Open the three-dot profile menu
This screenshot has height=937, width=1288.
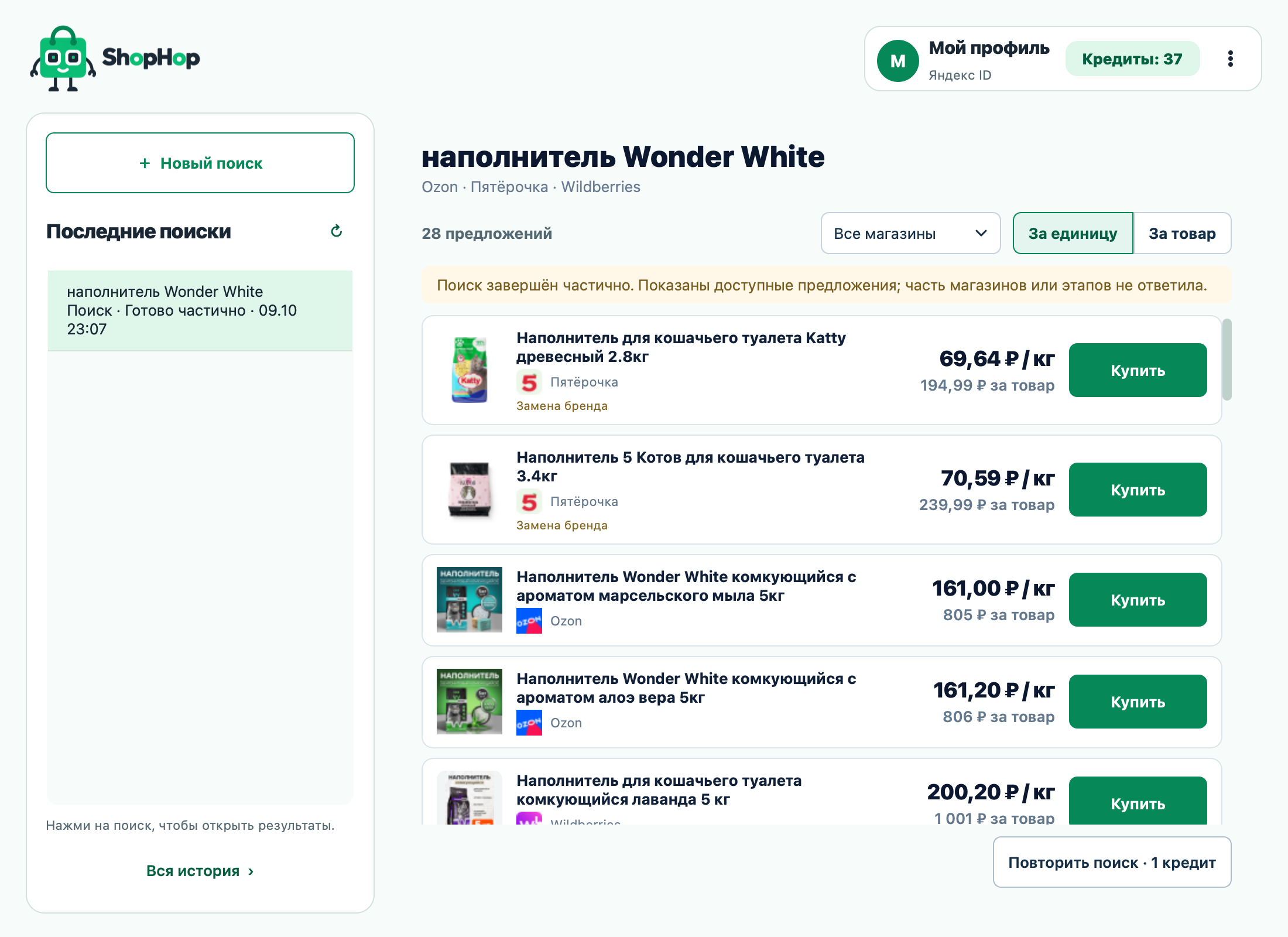1230,59
